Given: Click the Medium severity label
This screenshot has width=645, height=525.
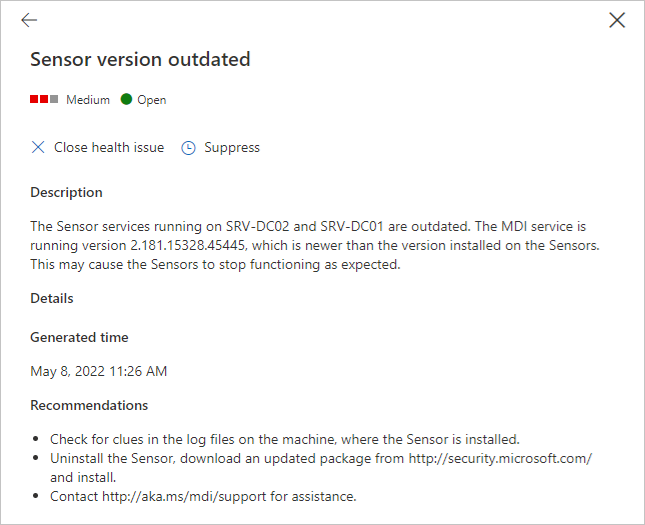Looking at the screenshot, I should click(x=88, y=100).
